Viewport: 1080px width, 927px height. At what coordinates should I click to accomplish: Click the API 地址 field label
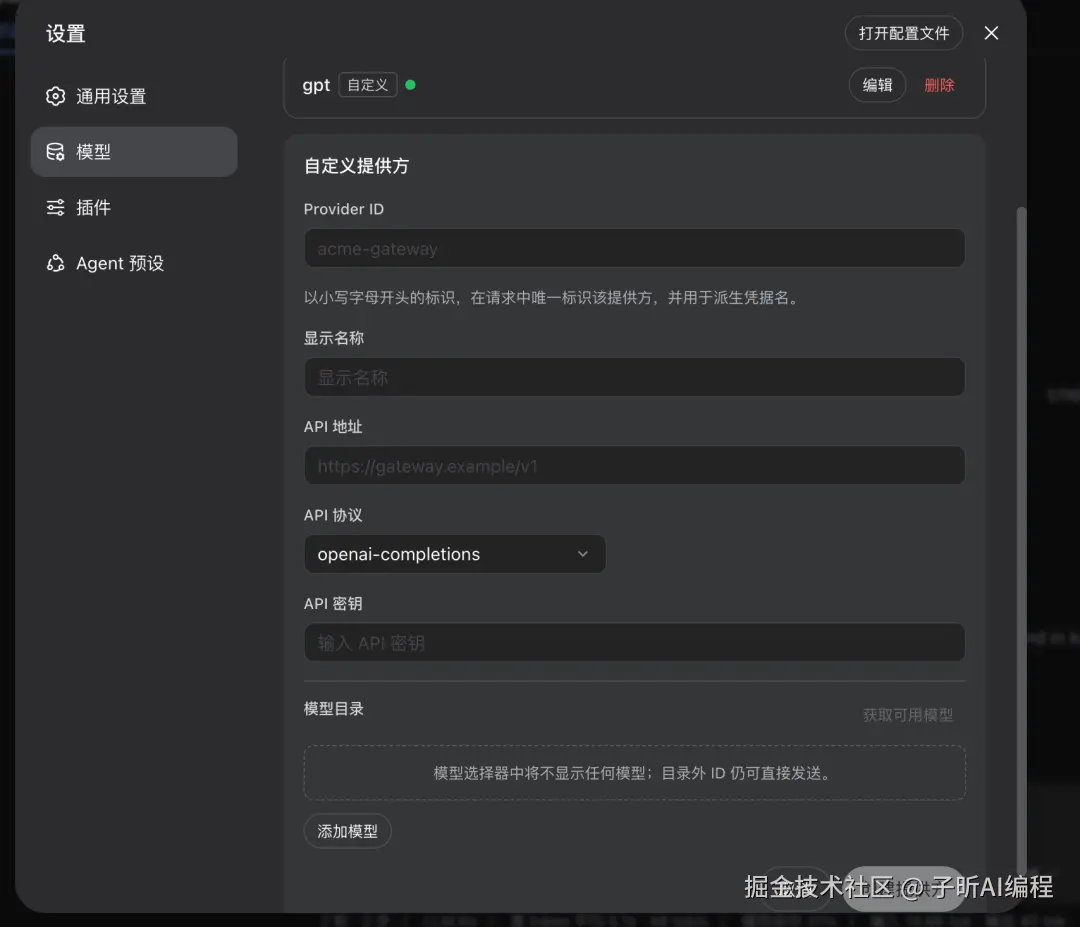(333, 426)
